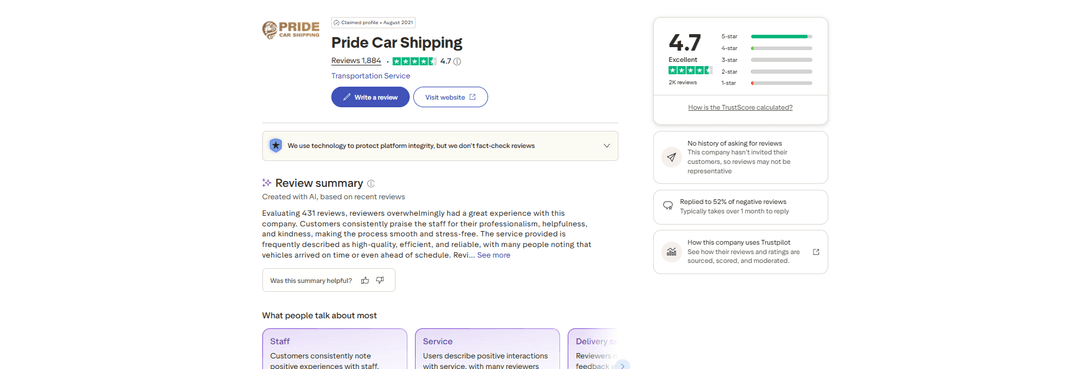1080x369 pixels.
Task: Open the How this company uses Trustpilot card
Action: [x=740, y=252]
